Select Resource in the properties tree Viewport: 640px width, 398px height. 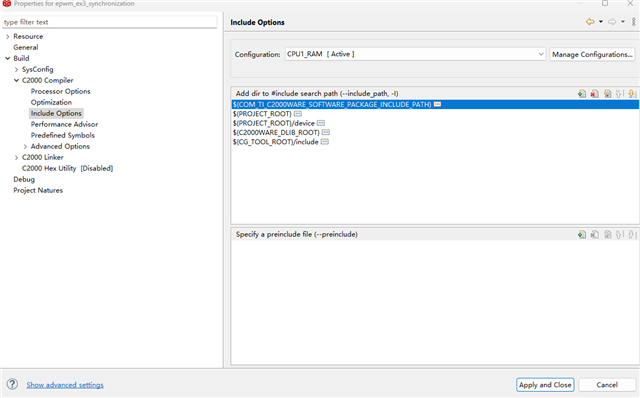28,36
